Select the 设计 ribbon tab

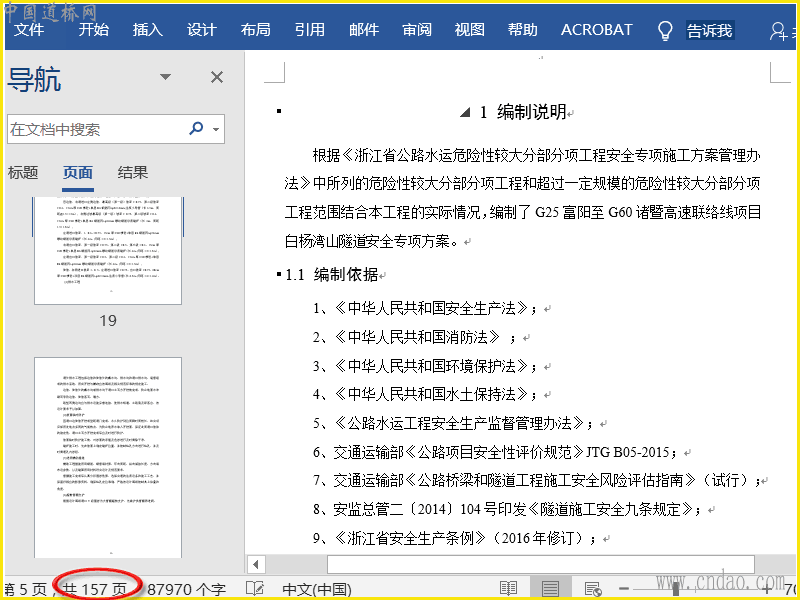(202, 30)
